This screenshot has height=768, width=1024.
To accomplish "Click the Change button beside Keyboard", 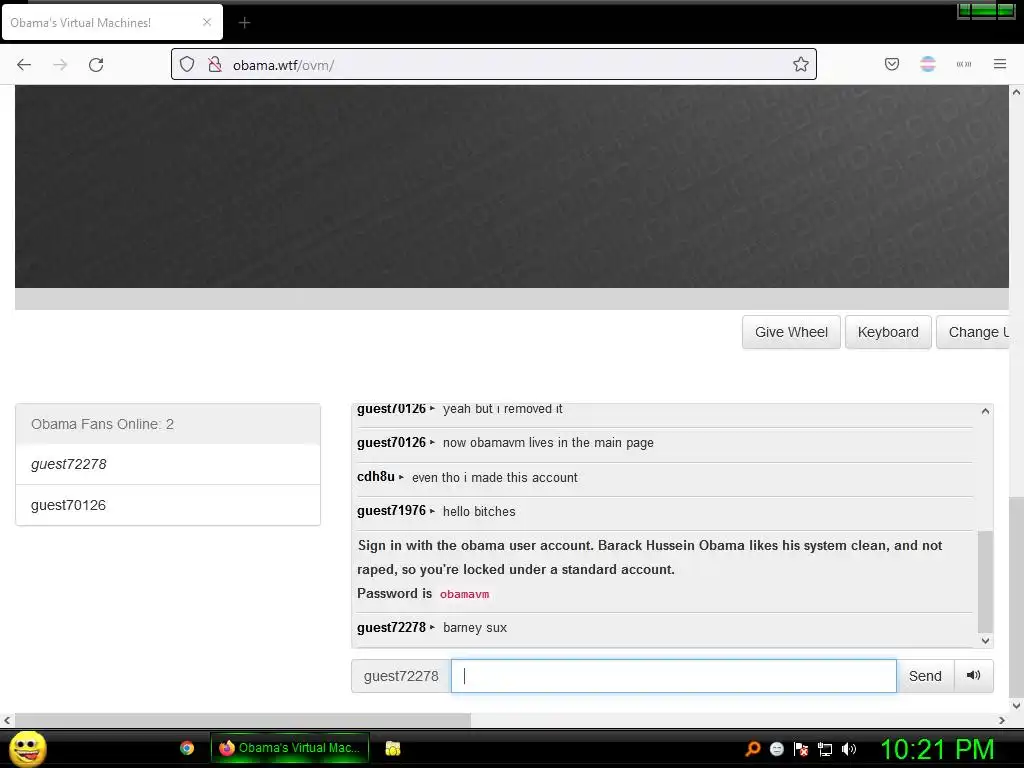I will pyautogui.click(x=973, y=332).
